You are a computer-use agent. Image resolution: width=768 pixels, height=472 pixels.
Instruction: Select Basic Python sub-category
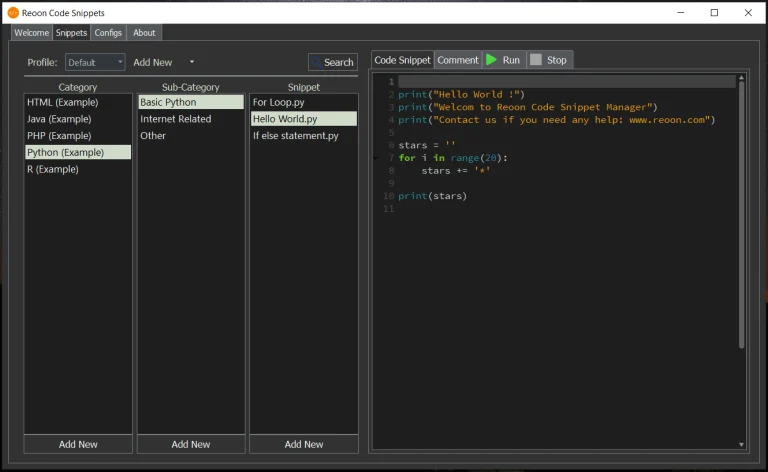(x=191, y=102)
